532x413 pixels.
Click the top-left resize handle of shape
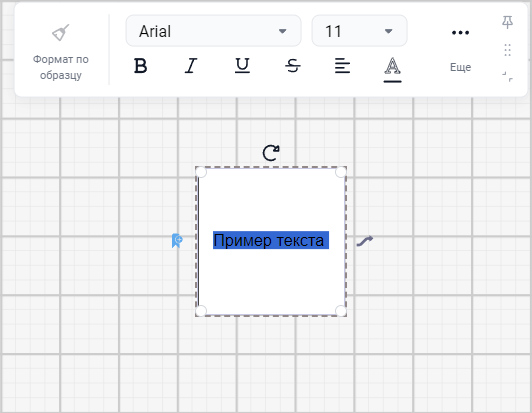point(201,172)
